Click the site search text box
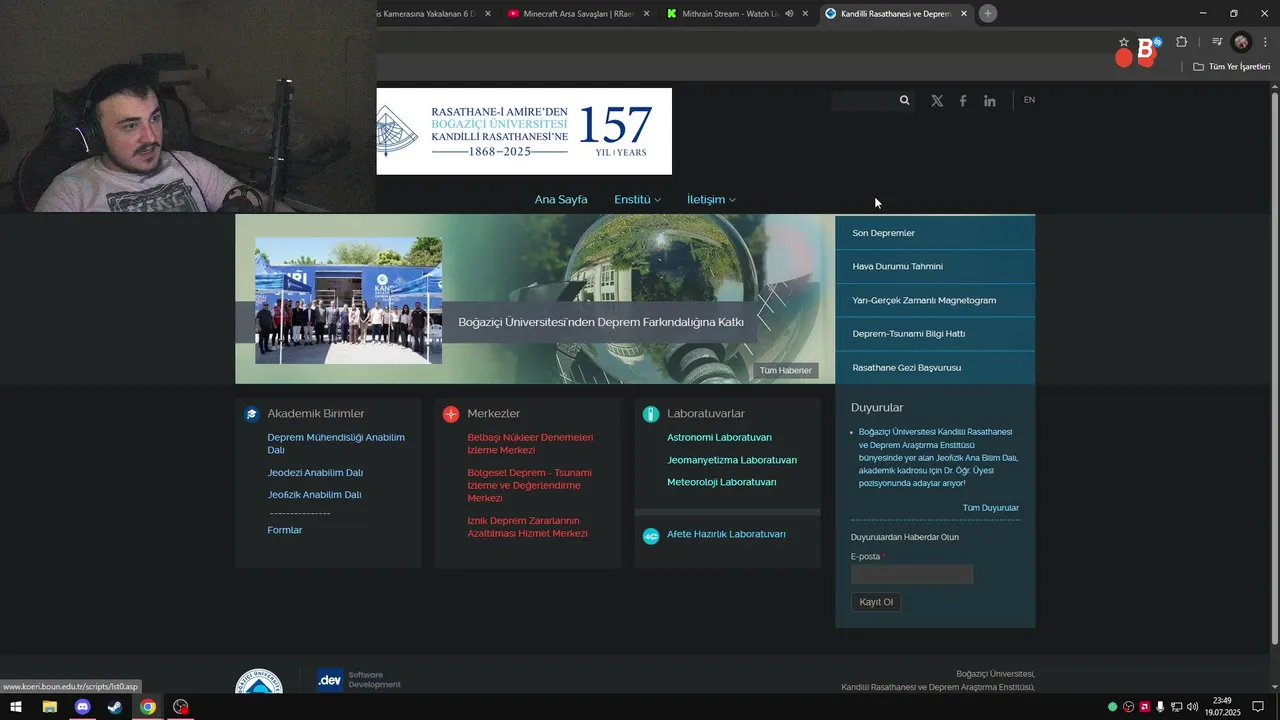The width and height of the screenshot is (1280, 720). [x=864, y=101]
